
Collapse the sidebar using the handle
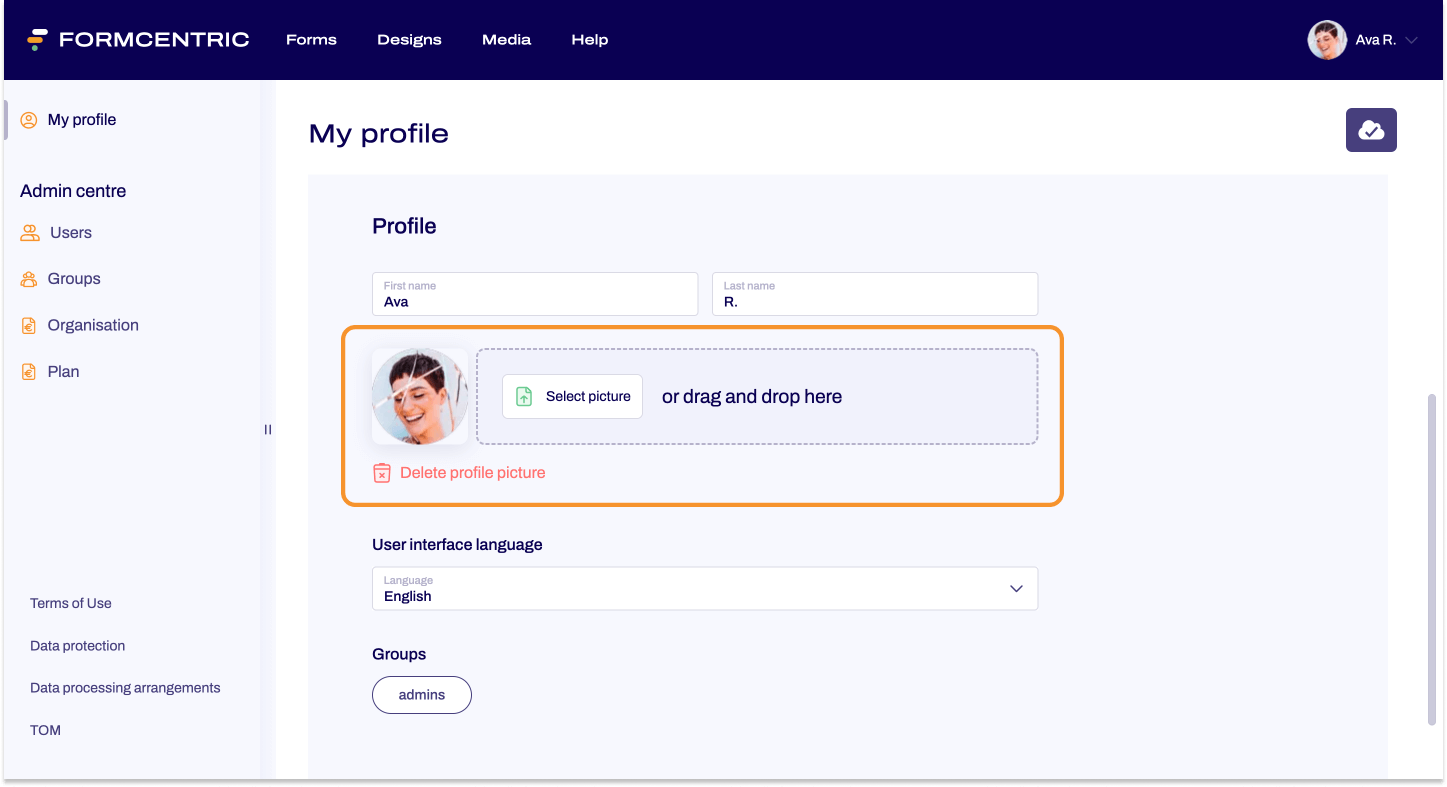point(267,429)
